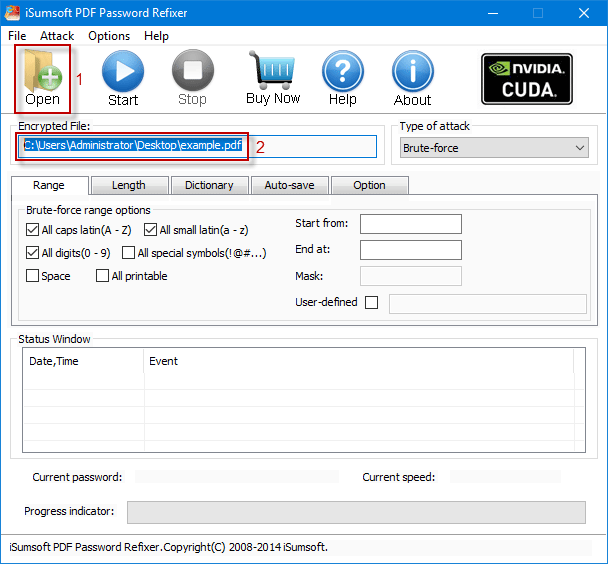Image resolution: width=608 pixels, height=564 pixels.
Task: Toggle All small latin(a - z) checkbox
Action: click(x=150, y=230)
